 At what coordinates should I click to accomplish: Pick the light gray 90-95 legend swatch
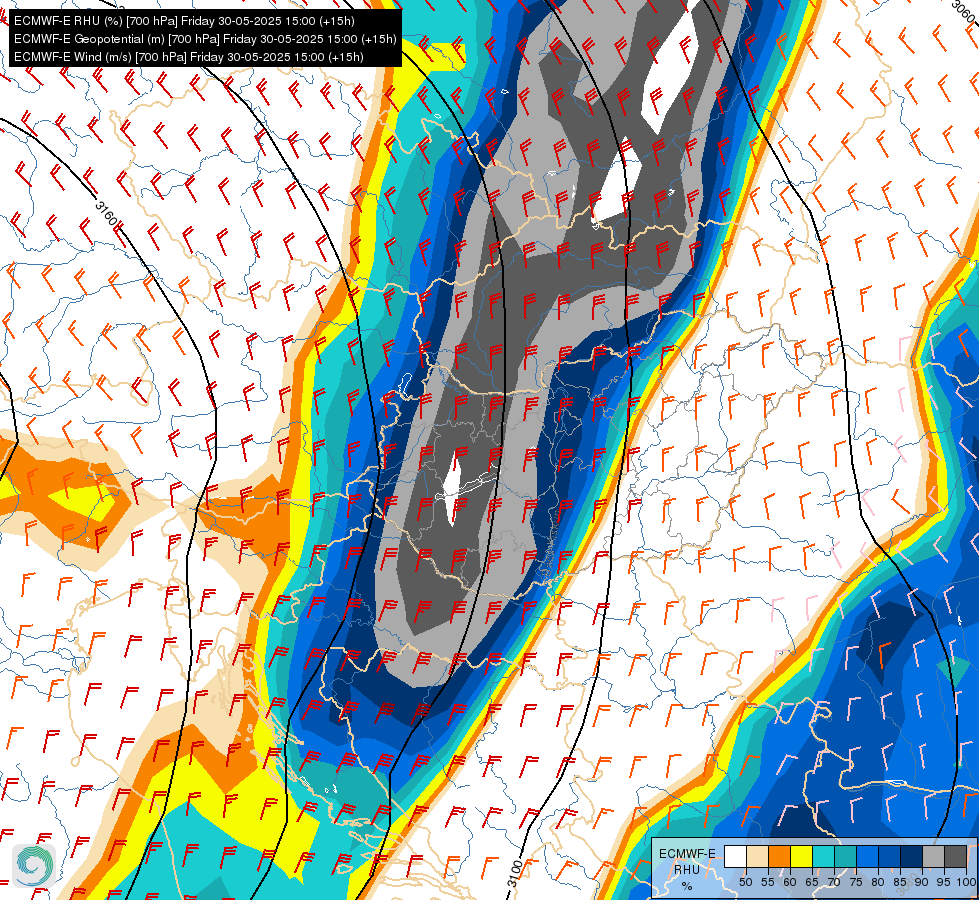932,856
